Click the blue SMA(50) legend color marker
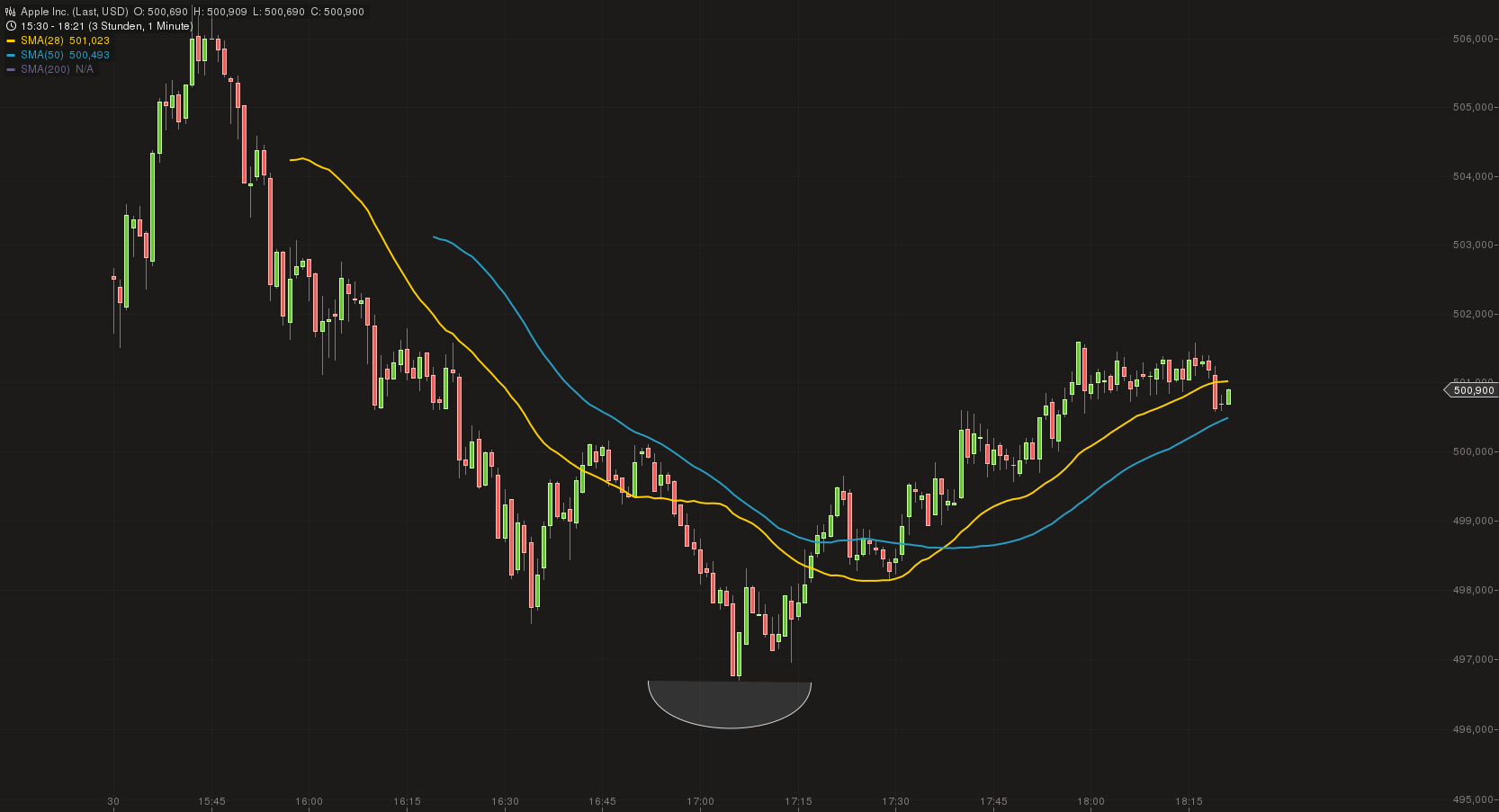This screenshot has width=1499, height=812. click(x=11, y=55)
